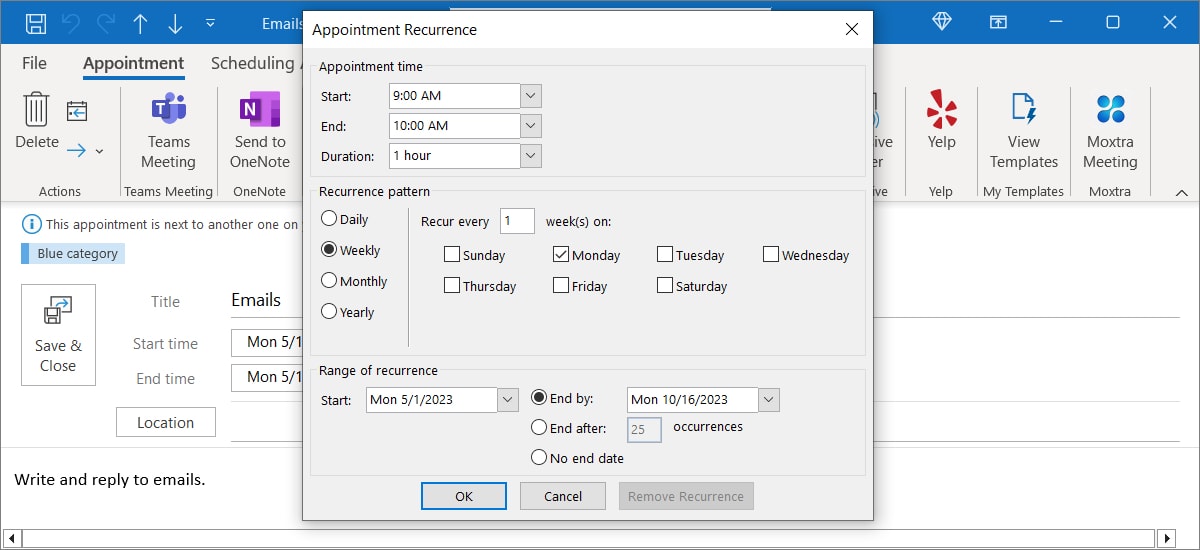Click the diamond premium icon in the title bar
Screen dimensions: 1200x550
pyautogui.click(x=941, y=22)
